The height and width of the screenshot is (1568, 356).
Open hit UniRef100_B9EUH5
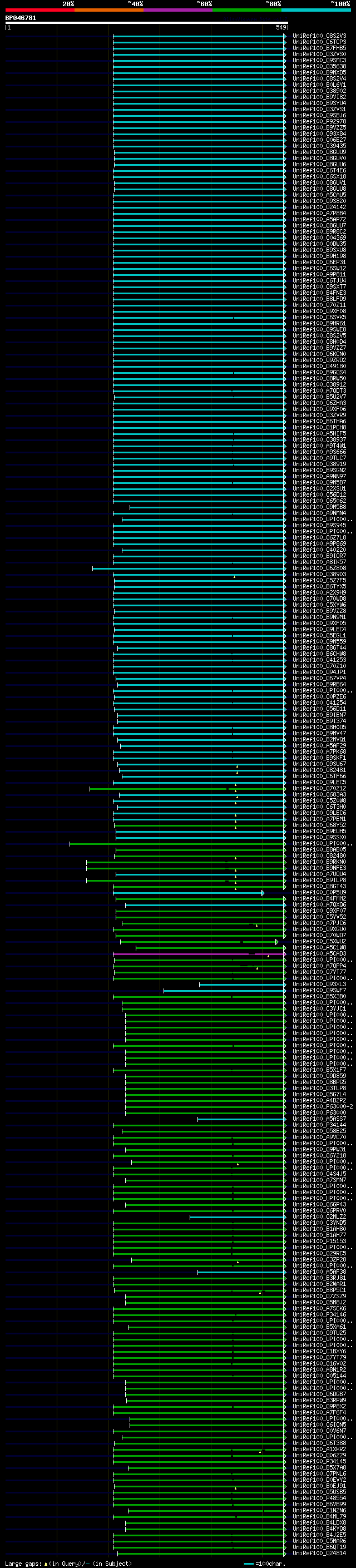319,832
